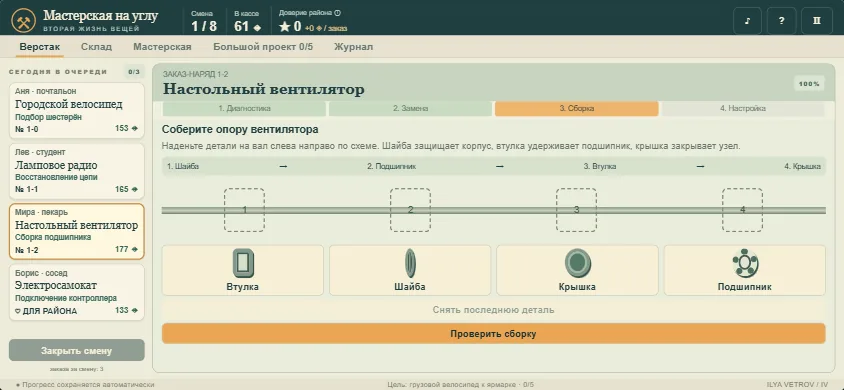The width and height of the screenshot is (844, 390).
Task: Click coin icon on Ламповое радио reward
Action: click(135, 190)
